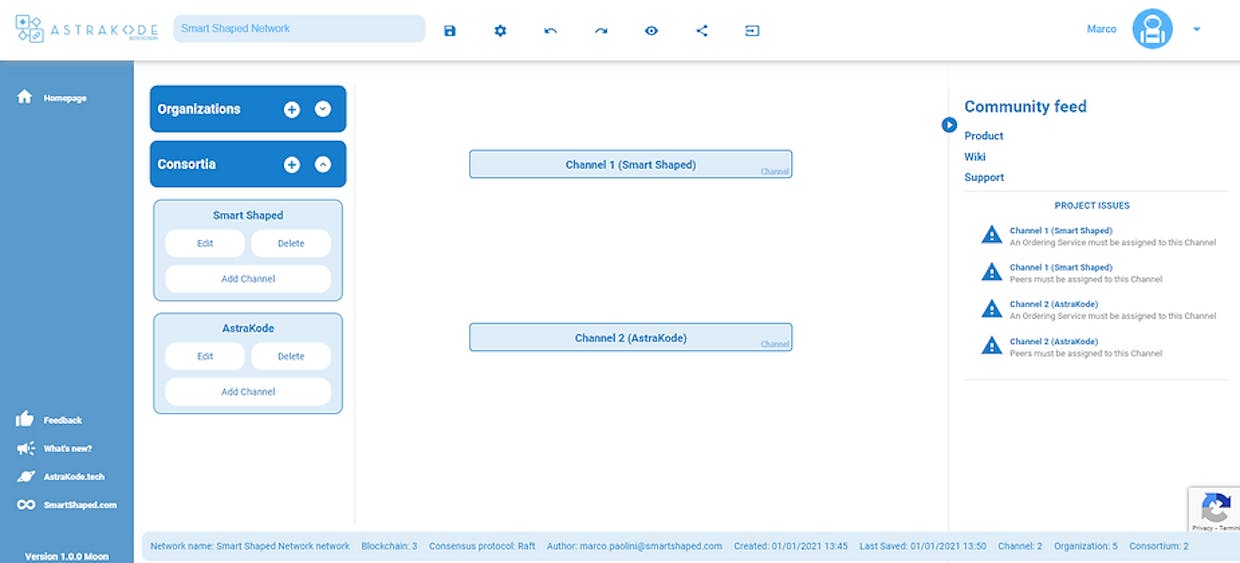1240x563 pixels.
Task: Open SmartShaped.com sidebar link
Action: 66,505
